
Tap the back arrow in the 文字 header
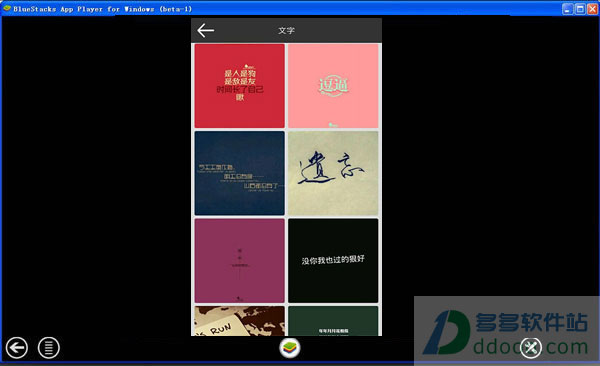[x=205, y=30]
